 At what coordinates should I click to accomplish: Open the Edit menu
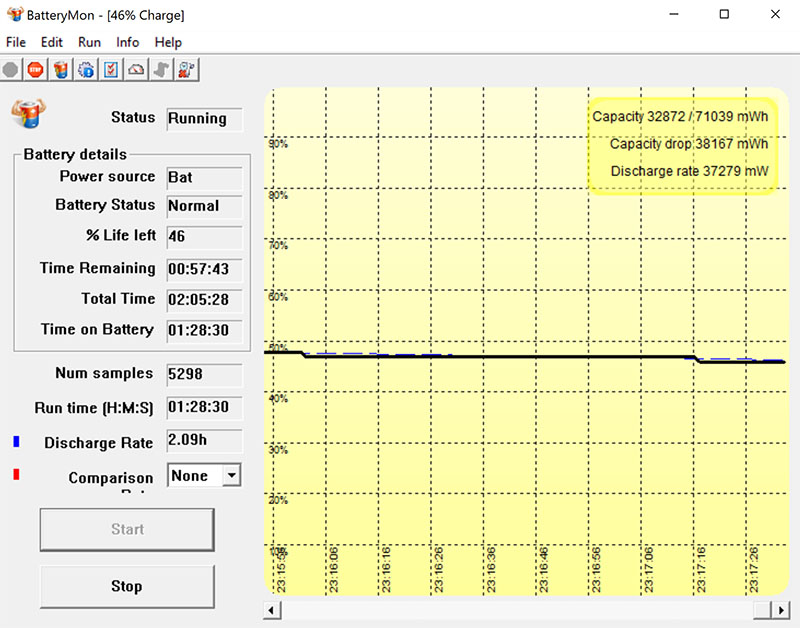(x=52, y=42)
